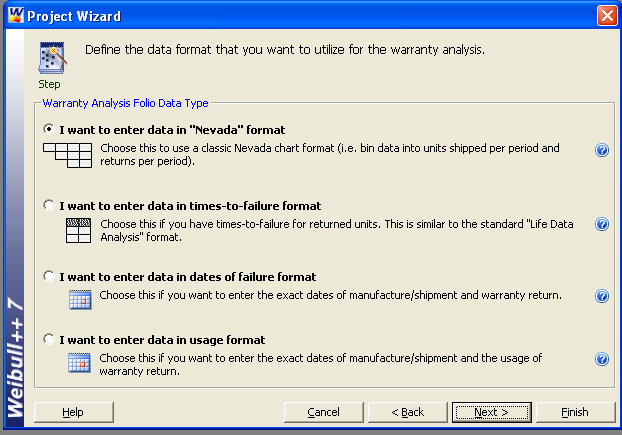Viewport: 622px width, 435px height.
Task: Open help for the times-to-failure option
Action: tap(602, 224)
